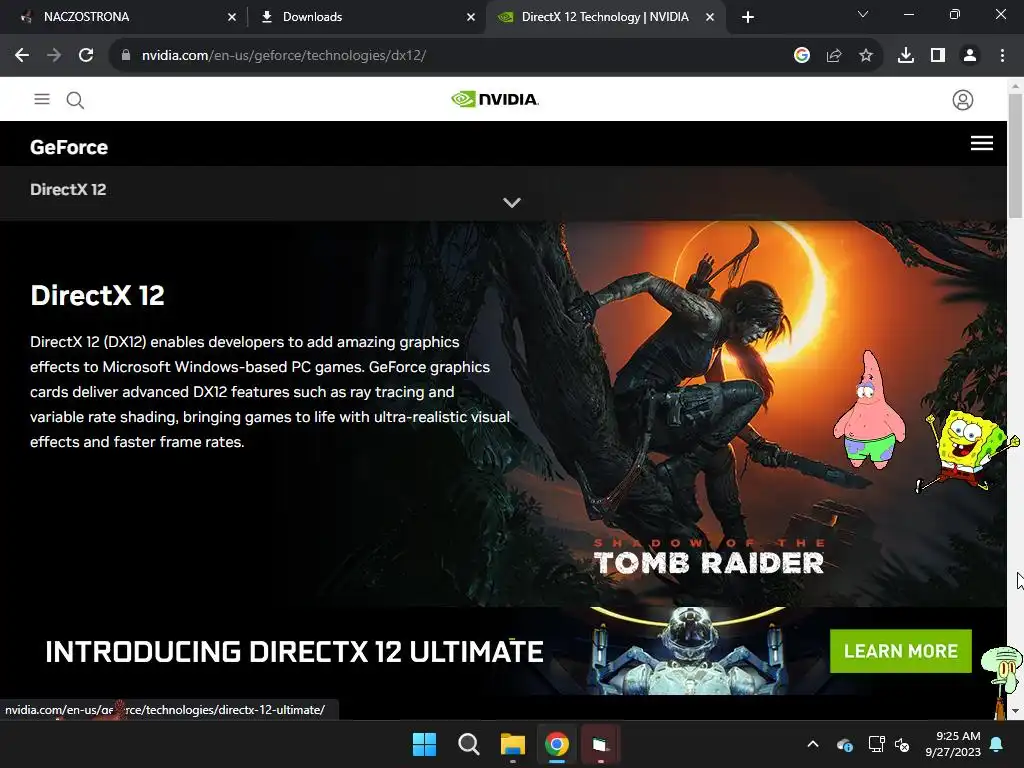Close the Downloads tab
Image resolution: width=1024 pixels, height=768 pixels.
tap(471, 17)
